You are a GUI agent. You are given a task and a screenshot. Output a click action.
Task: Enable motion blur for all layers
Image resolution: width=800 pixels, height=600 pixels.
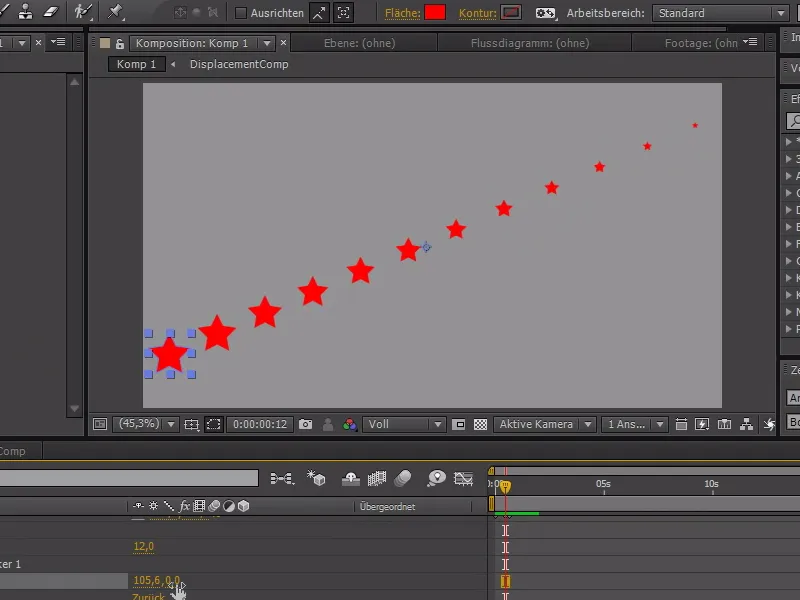(x=403, y=478)
